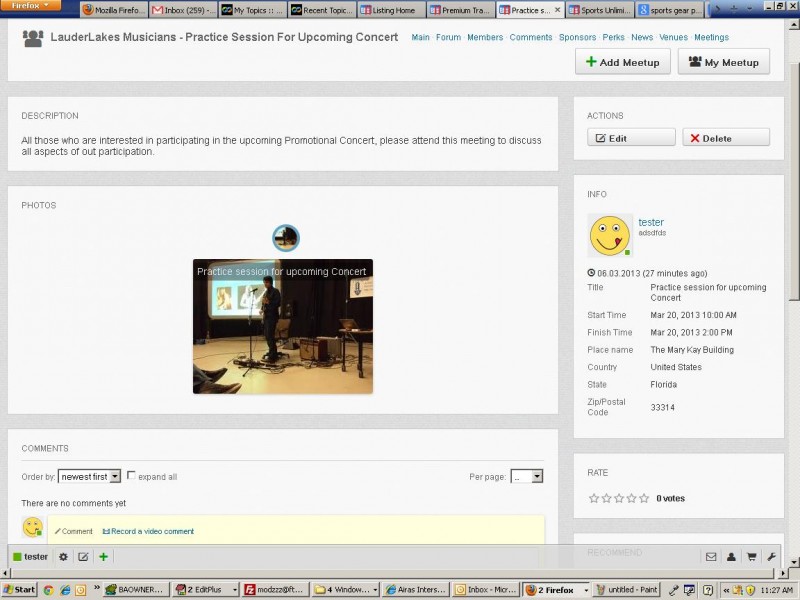Toggle the expand all checkbox
Viewport: 800px width, 600px height.
(131, 476)
